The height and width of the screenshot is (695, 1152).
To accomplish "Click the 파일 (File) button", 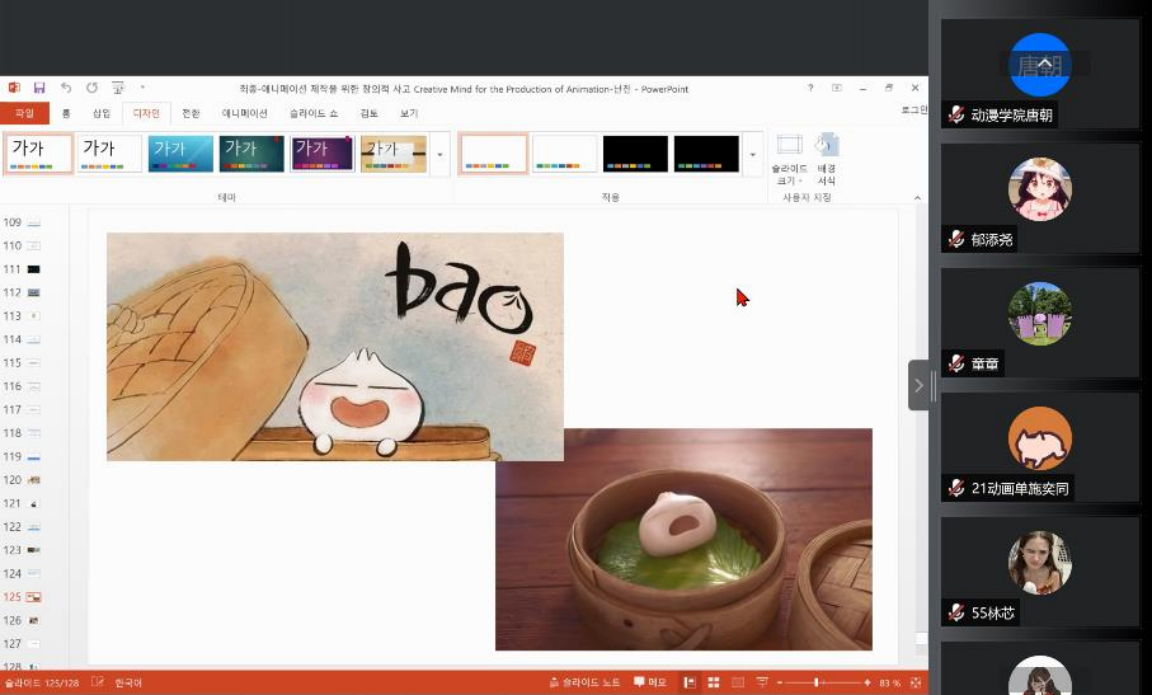I will pyautogui.click(x=24, y=114).
